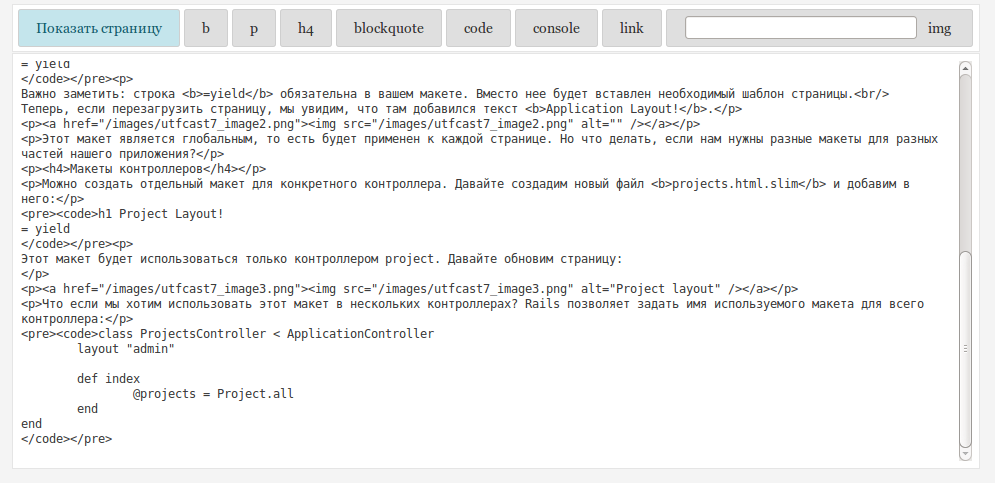Insert bold tag with the 'b' button
This screenshot has width=995, height=483.
pos(206,28)
